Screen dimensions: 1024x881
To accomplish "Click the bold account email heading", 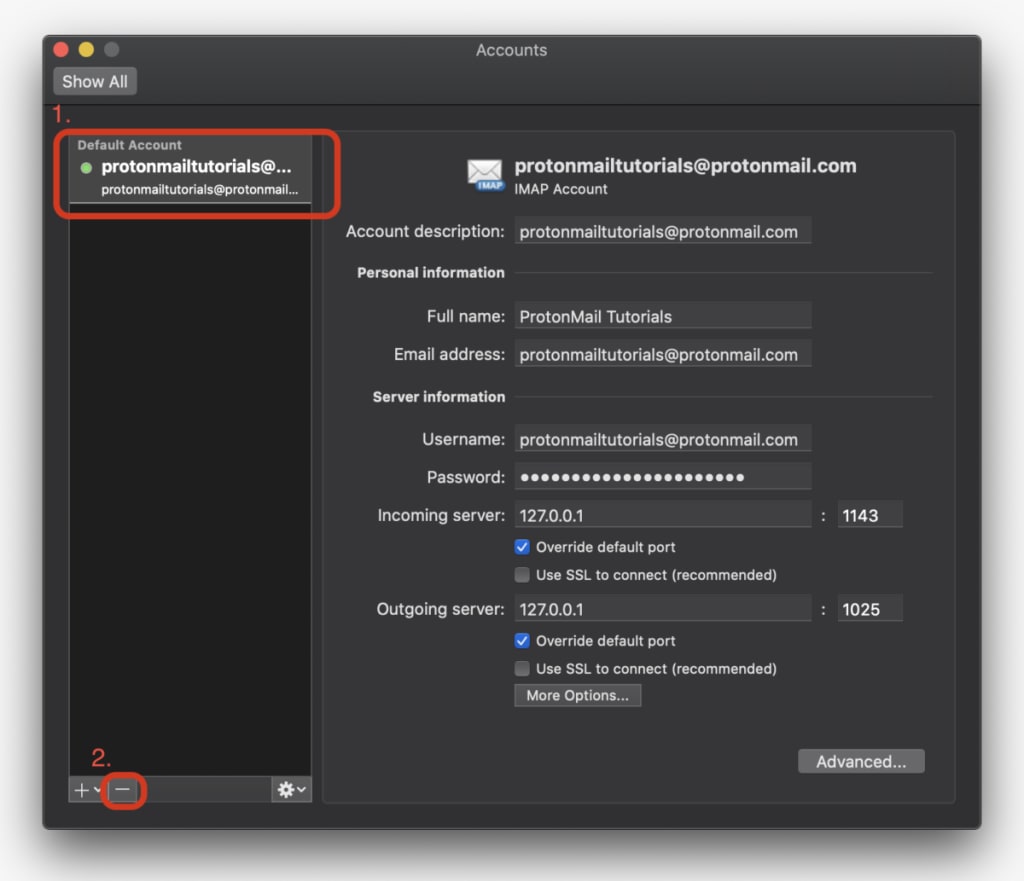I will pos(685,166).
